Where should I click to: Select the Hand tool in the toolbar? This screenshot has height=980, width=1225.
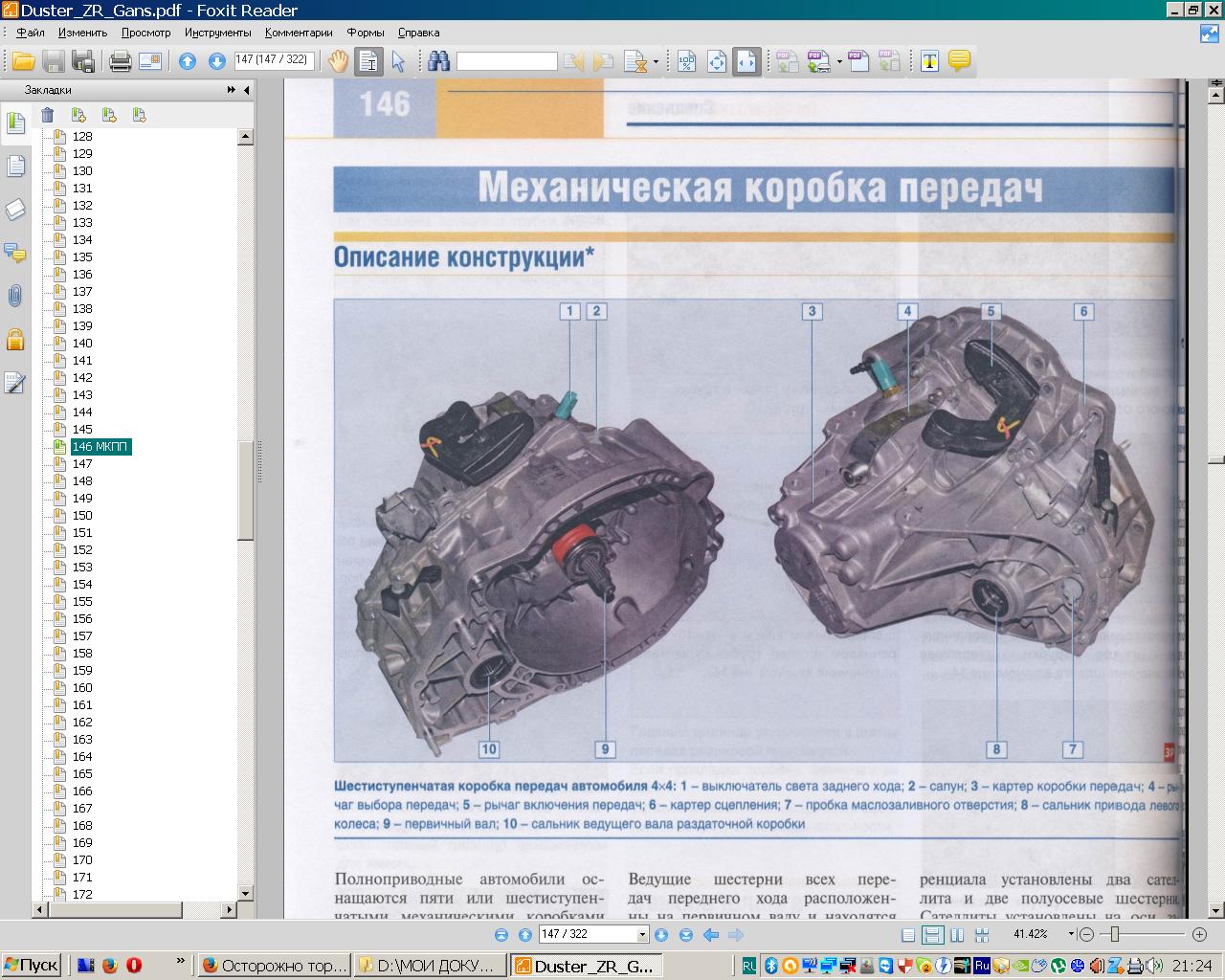(x=338, y=61)
